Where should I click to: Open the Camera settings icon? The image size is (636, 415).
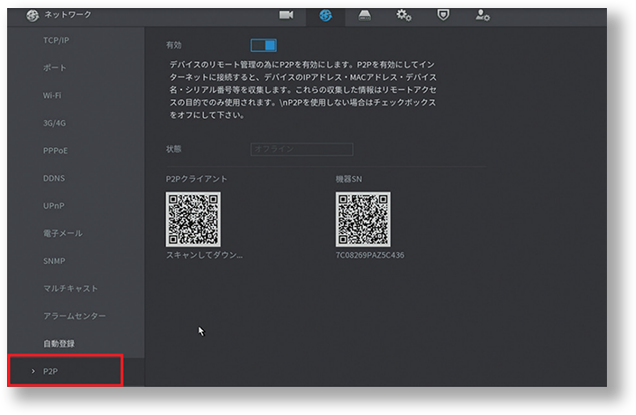tap(286, 15)
